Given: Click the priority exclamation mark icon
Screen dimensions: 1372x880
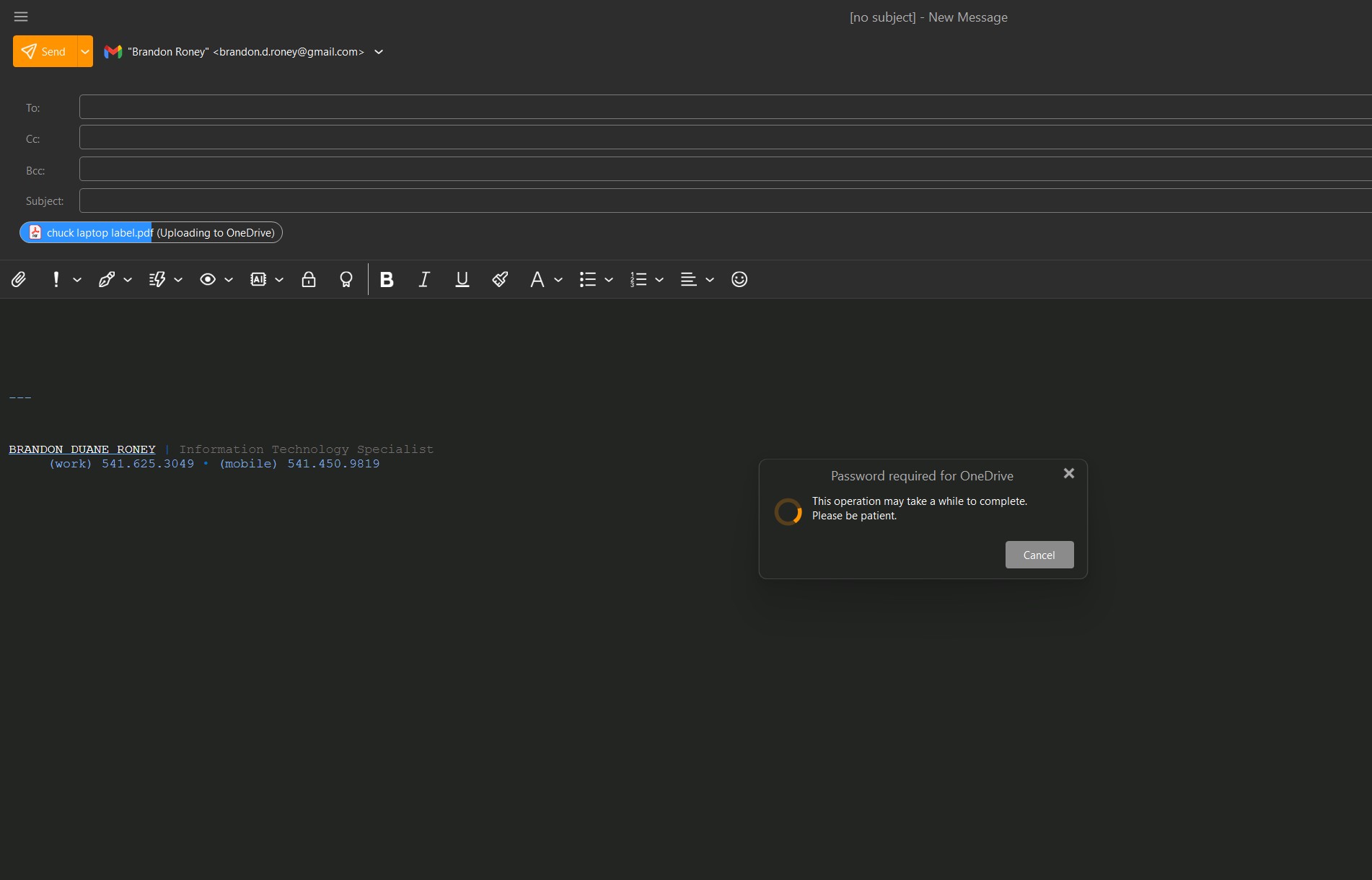Looking at the screenshot, I should point(56,280).
